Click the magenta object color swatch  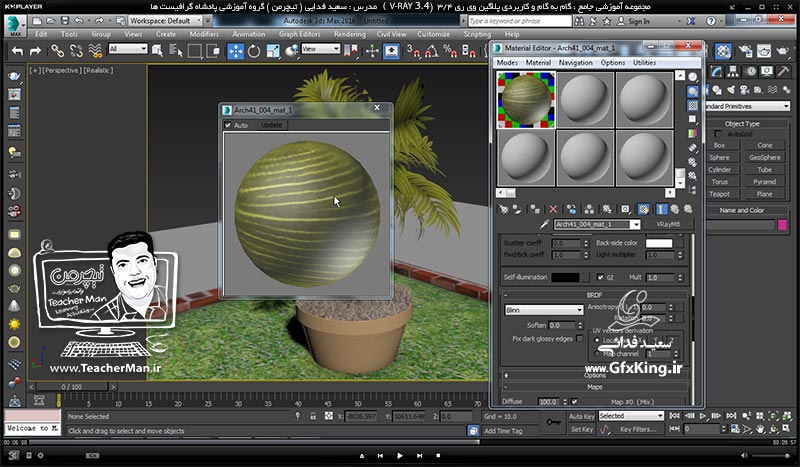[x=782, y=225]
